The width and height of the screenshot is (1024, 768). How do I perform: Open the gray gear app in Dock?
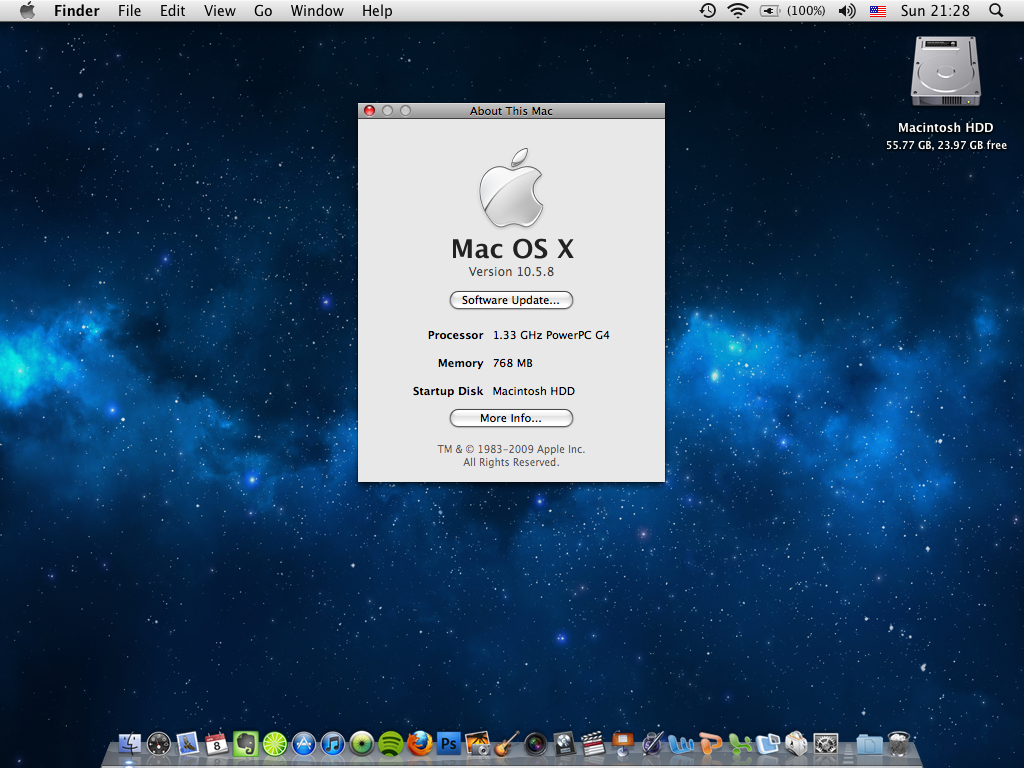[825, 743]
